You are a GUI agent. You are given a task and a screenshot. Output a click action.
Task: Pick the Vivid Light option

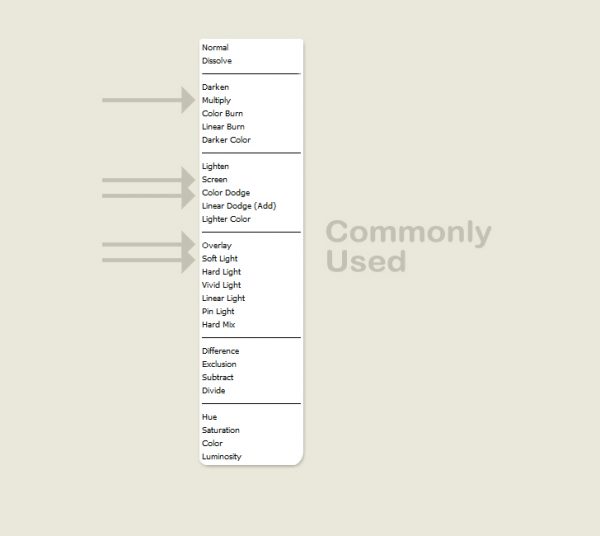point(221,285)
